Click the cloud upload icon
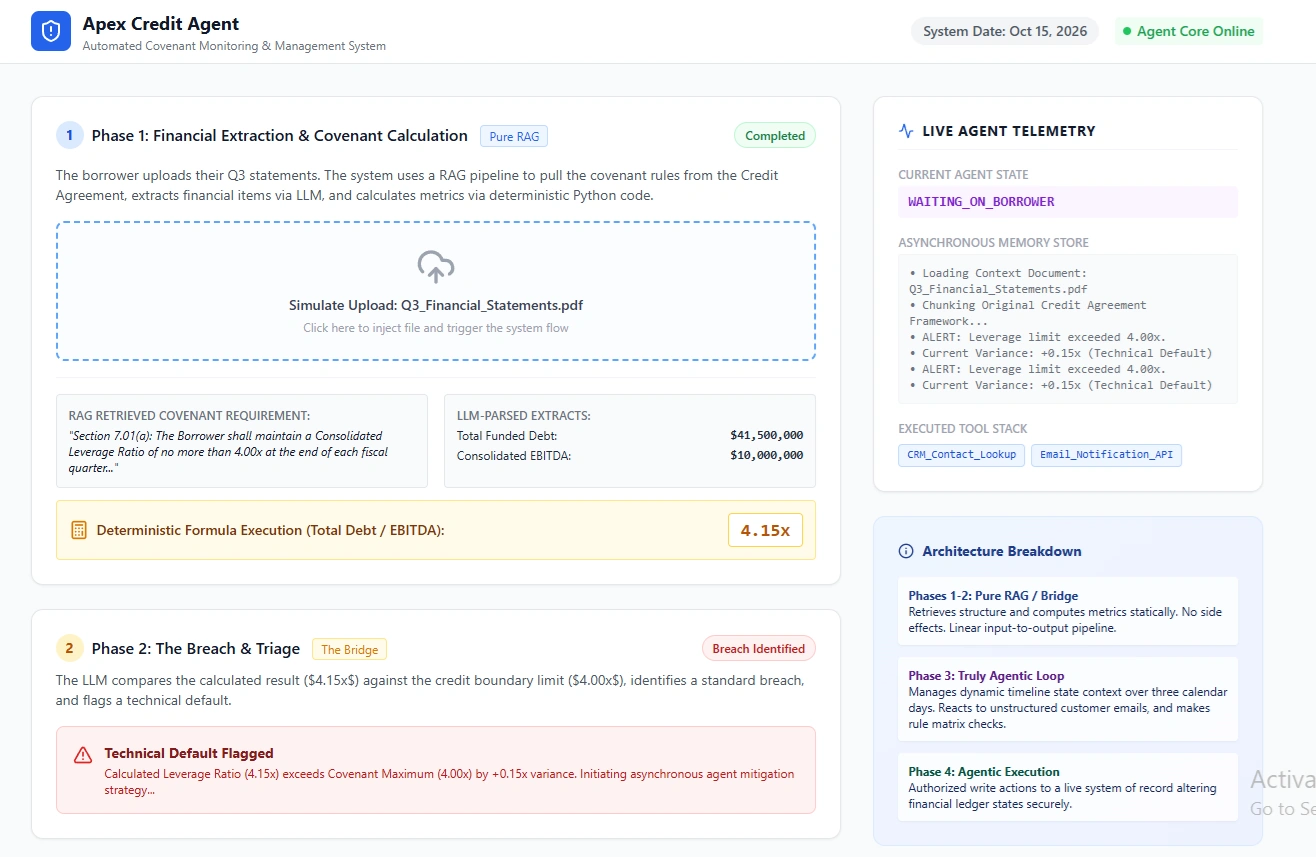The image size is (1316, 857). (436, 266)
